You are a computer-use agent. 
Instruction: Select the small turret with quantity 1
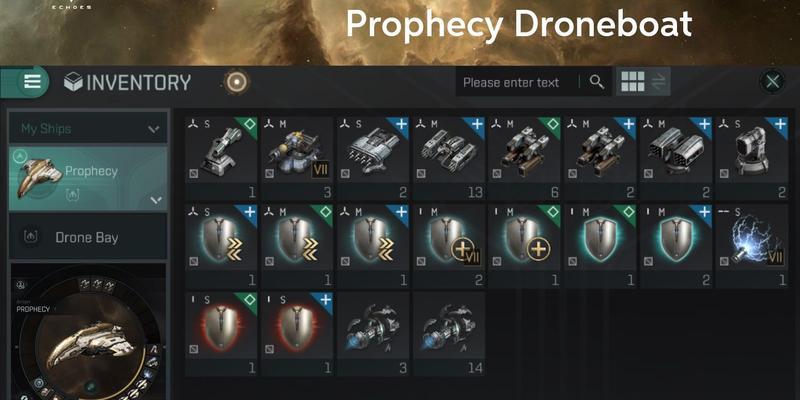221,158
